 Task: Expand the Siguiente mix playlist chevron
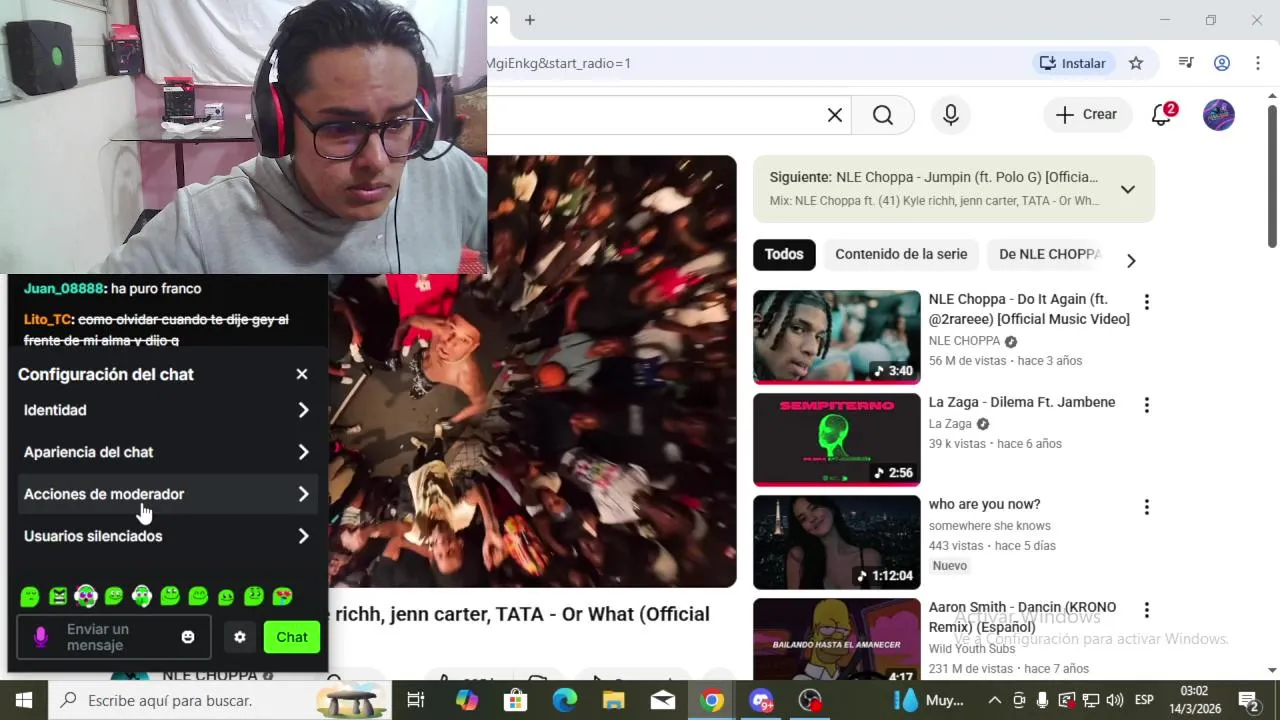1128,189
